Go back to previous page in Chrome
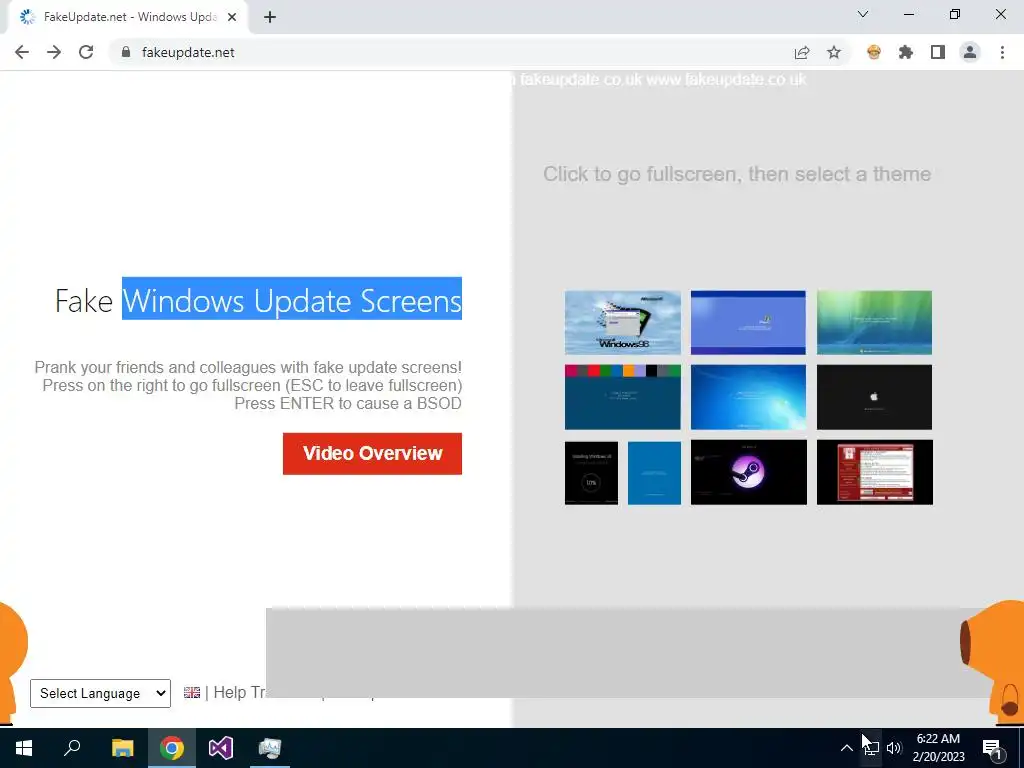Screen dimensions: 1024x768 (x=22, y=52)
